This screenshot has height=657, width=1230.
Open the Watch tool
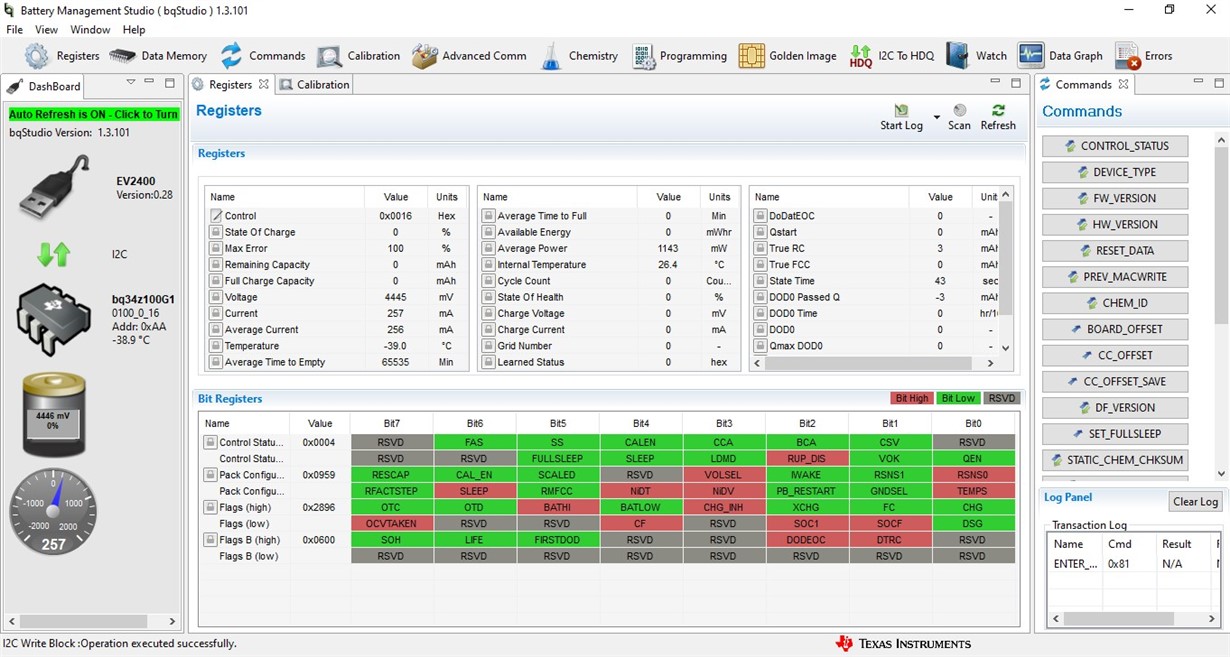pos(958,56)
